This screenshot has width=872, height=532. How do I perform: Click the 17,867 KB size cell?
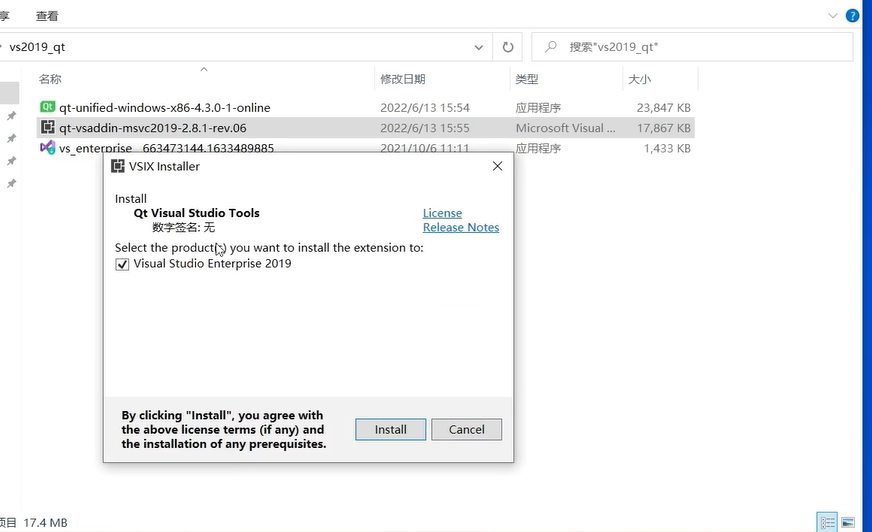(x=663, y=128)
